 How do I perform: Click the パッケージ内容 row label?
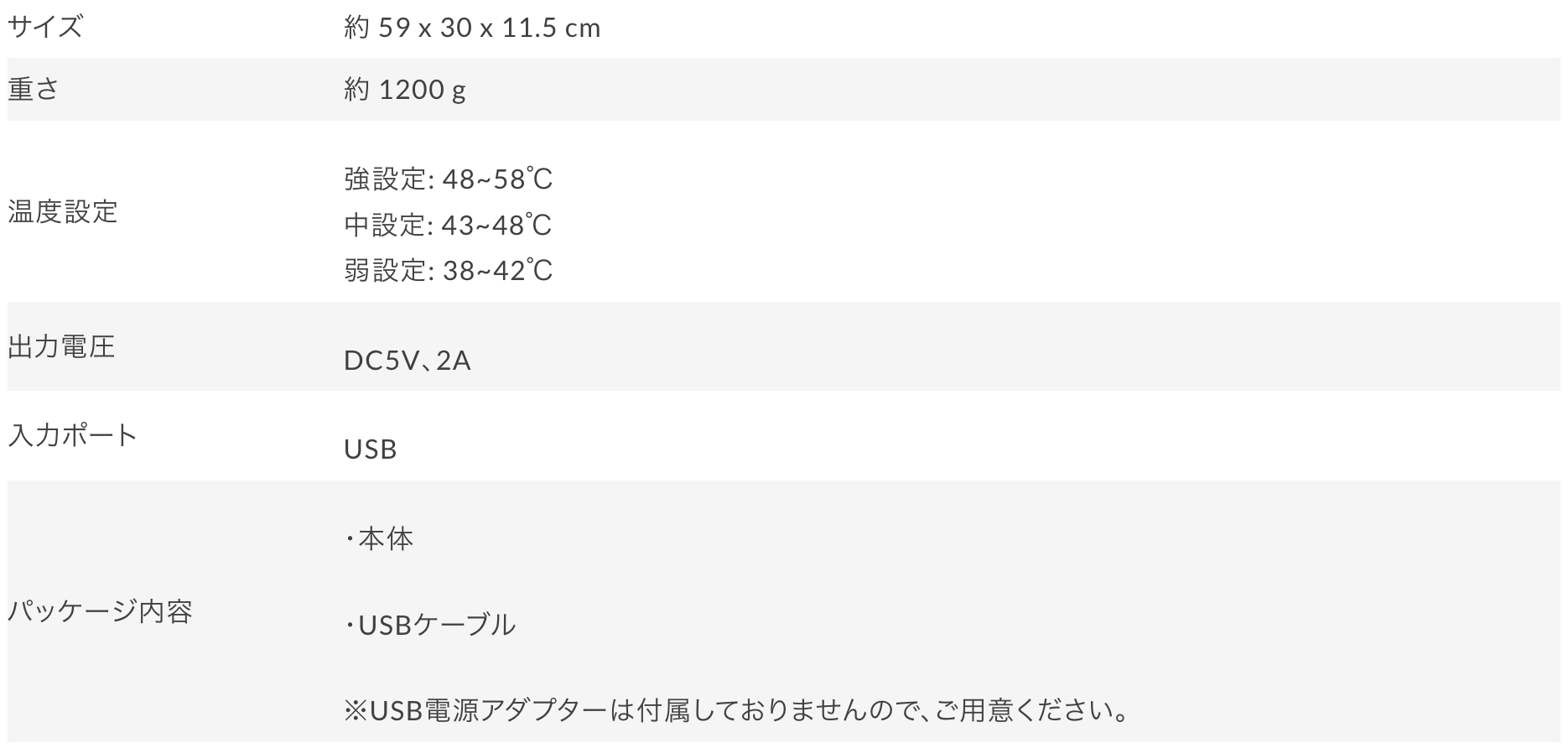pos(100,610)
